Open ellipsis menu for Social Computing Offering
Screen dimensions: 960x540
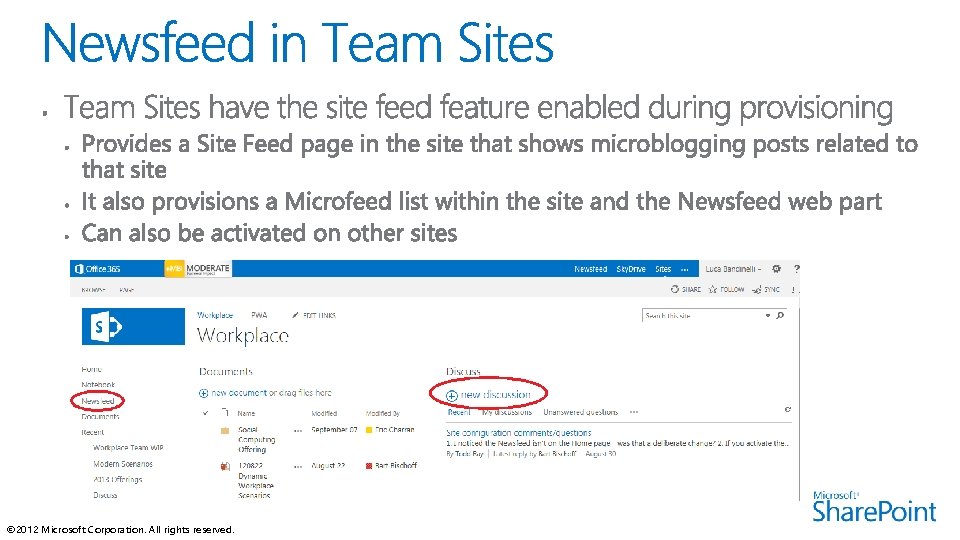[298, 430]
